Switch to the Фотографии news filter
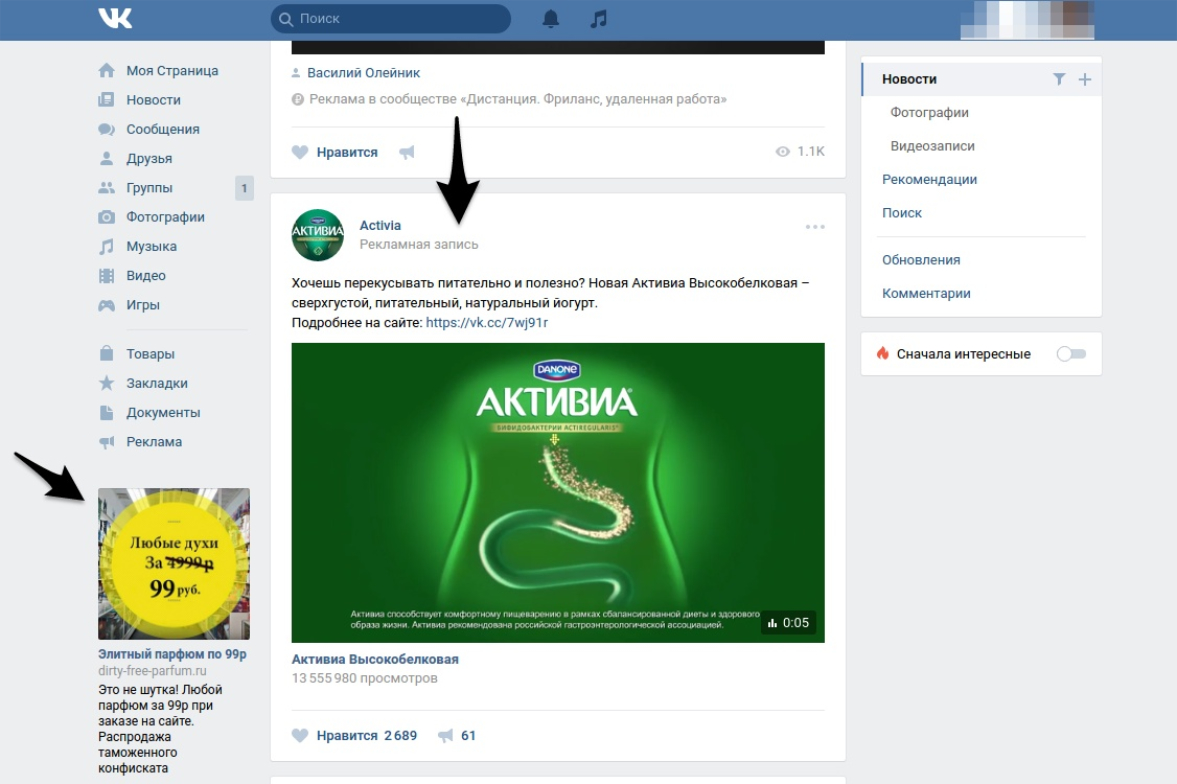Image resolution: width=1177 pixels, height=784 pixels. click(929, 113)
